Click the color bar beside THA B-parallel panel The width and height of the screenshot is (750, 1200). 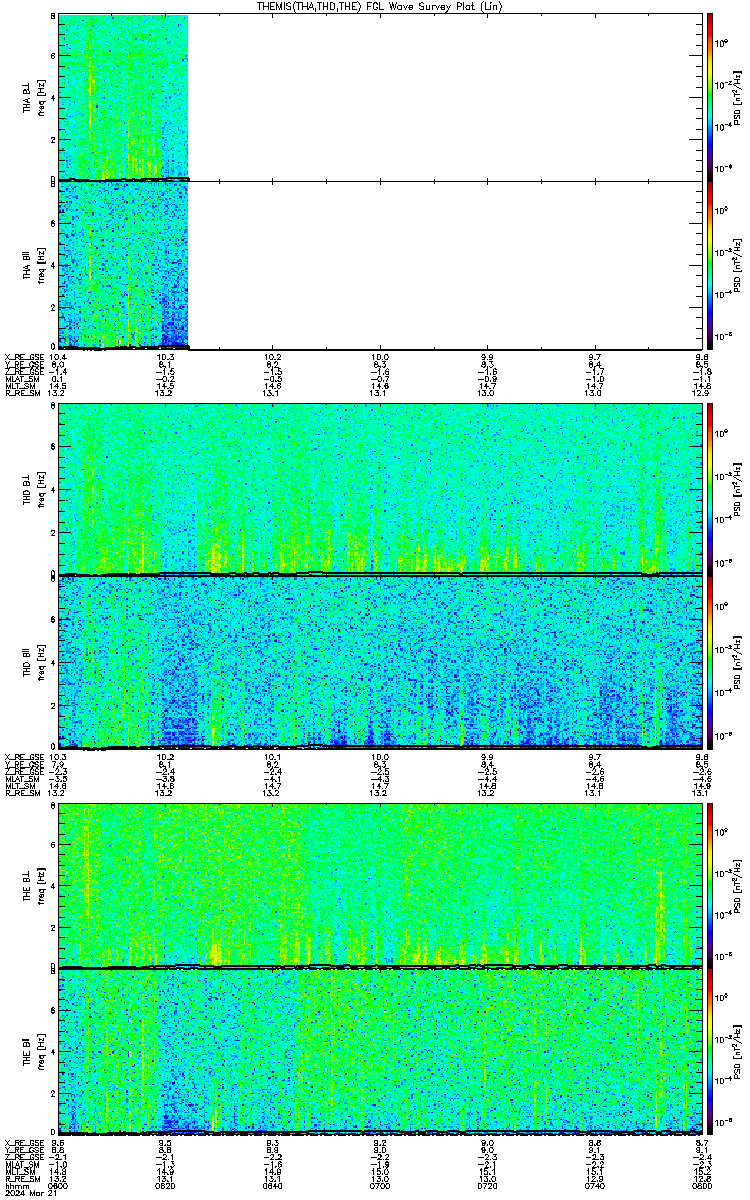coord(709,264)
